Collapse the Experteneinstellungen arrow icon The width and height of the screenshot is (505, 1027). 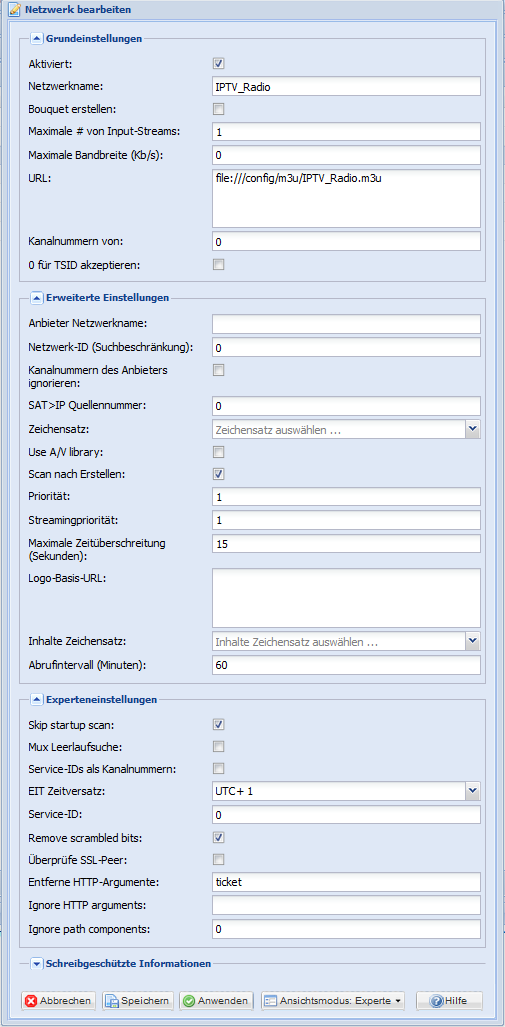click(x=37, y=700)
